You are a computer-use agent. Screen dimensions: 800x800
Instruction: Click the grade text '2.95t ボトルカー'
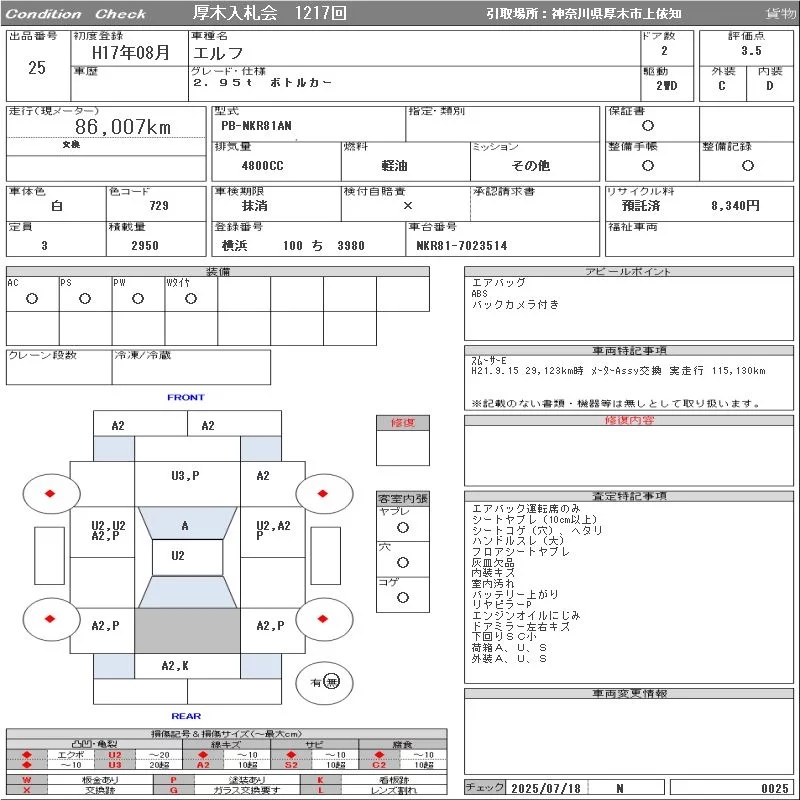point(262,83)
